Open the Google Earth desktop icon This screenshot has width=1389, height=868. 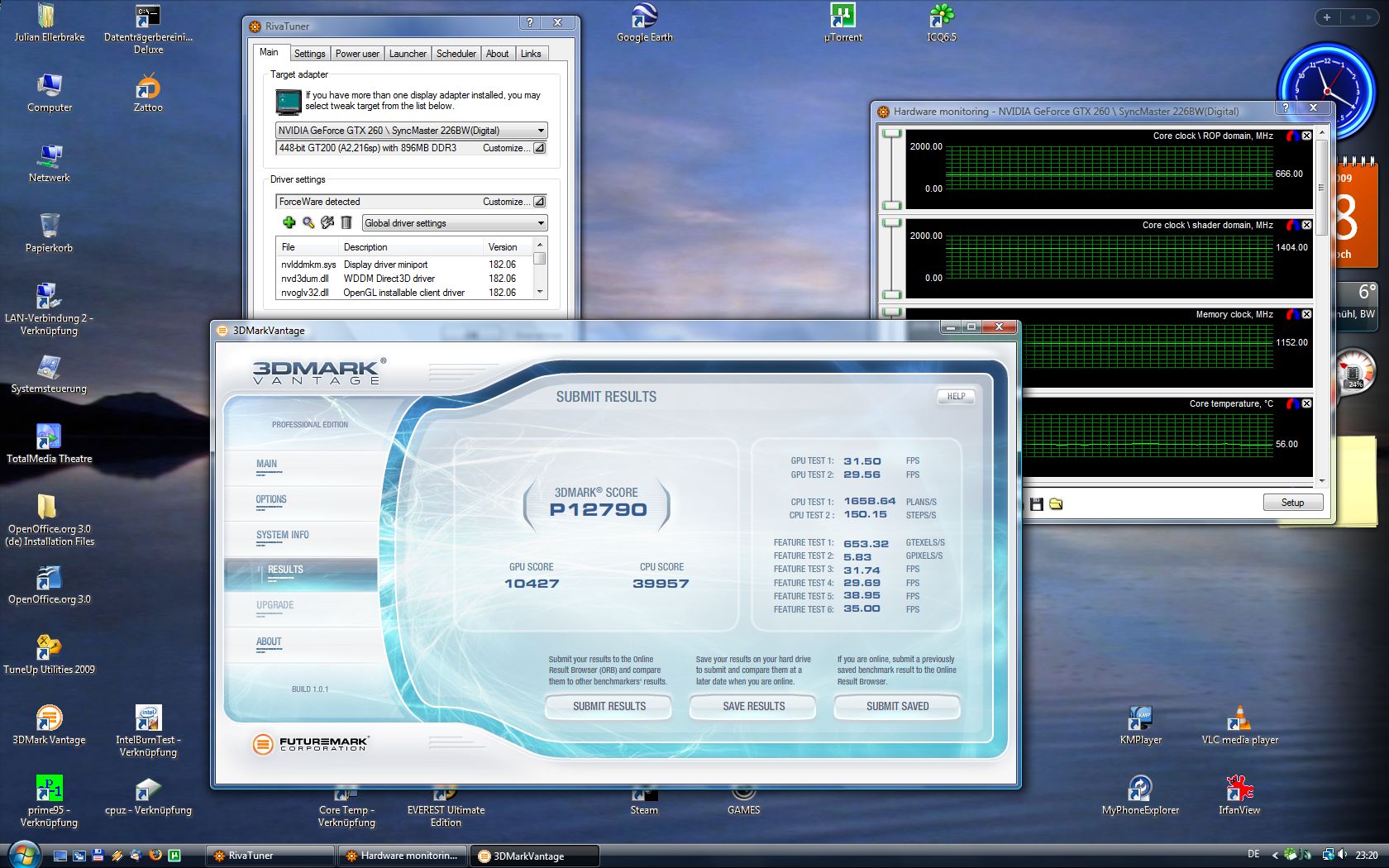coord(644,22)
